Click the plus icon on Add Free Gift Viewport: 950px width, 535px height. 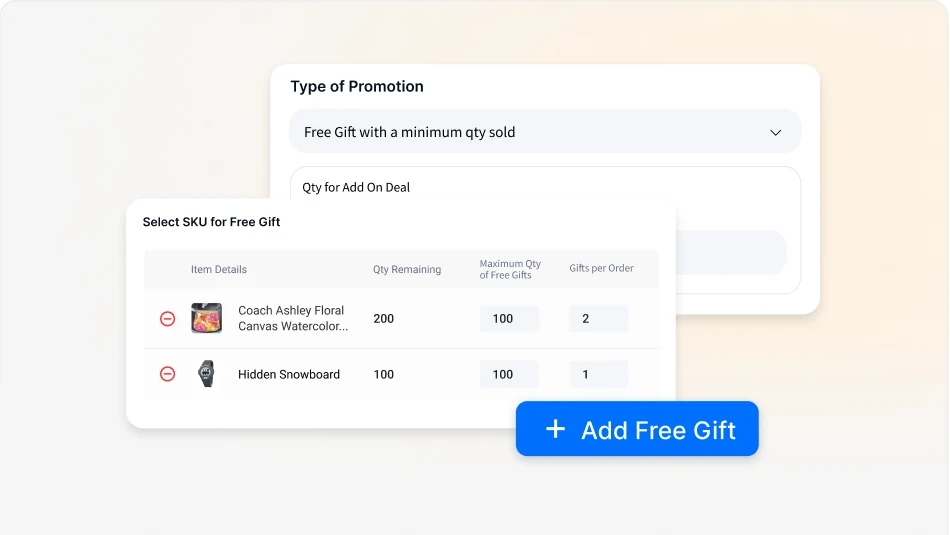pos(555,429)
